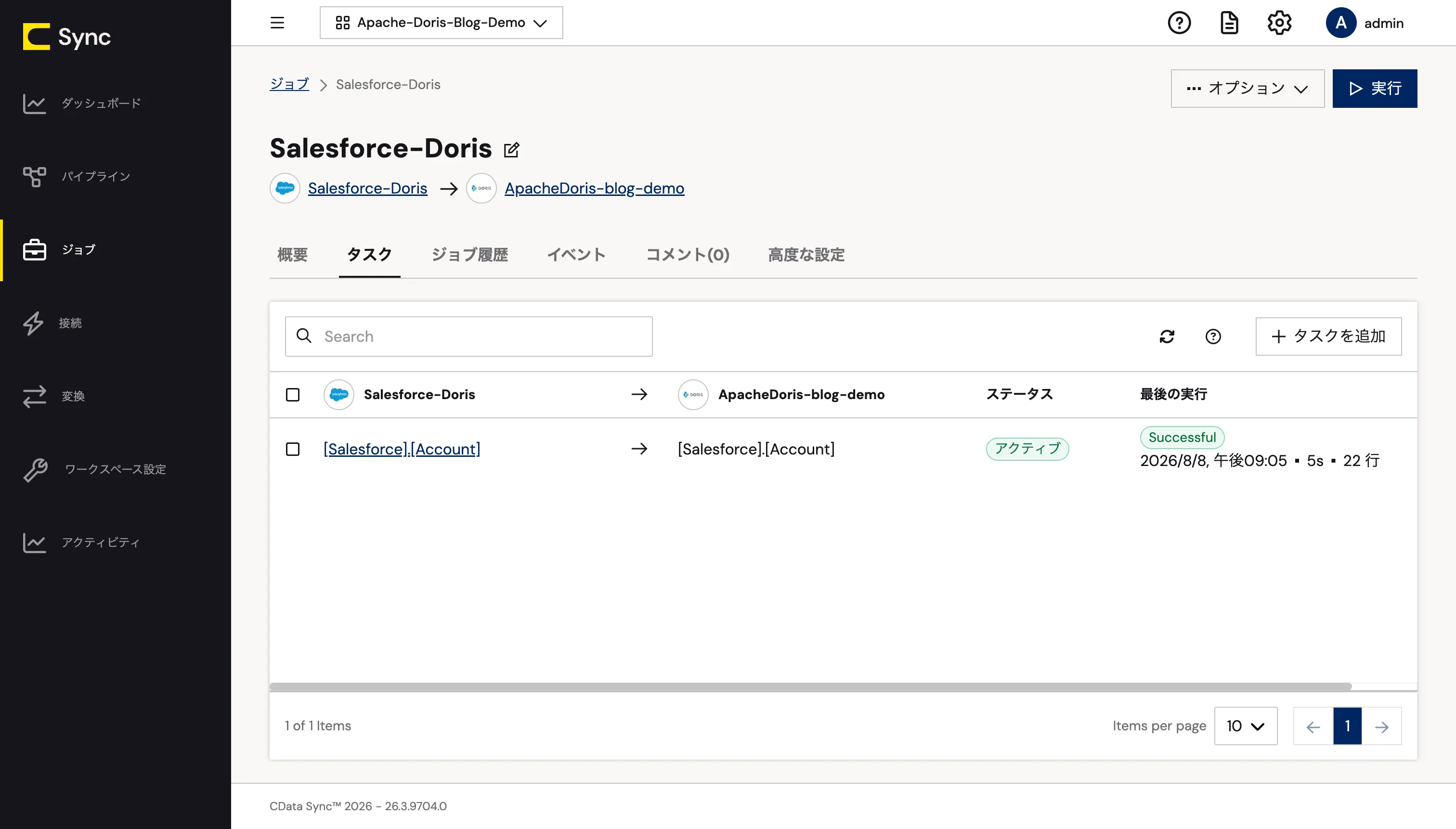Click the Doris icon in table header
The image size is (1456, 829).
[693, 395]
